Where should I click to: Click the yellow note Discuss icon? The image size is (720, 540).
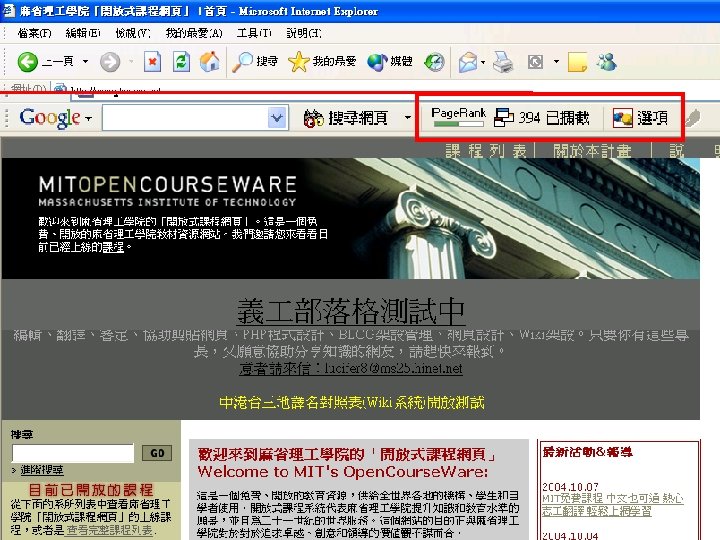click(578, 62)
